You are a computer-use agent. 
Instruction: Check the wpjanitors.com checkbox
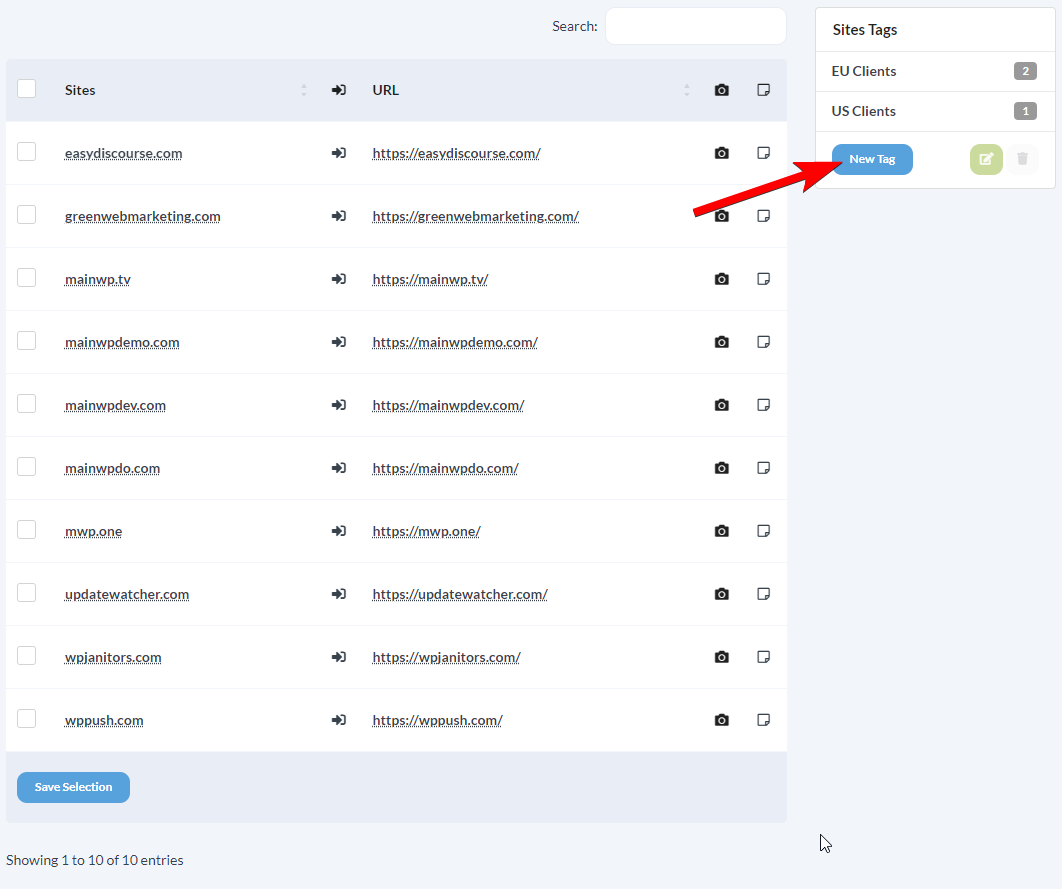(26, 655)
